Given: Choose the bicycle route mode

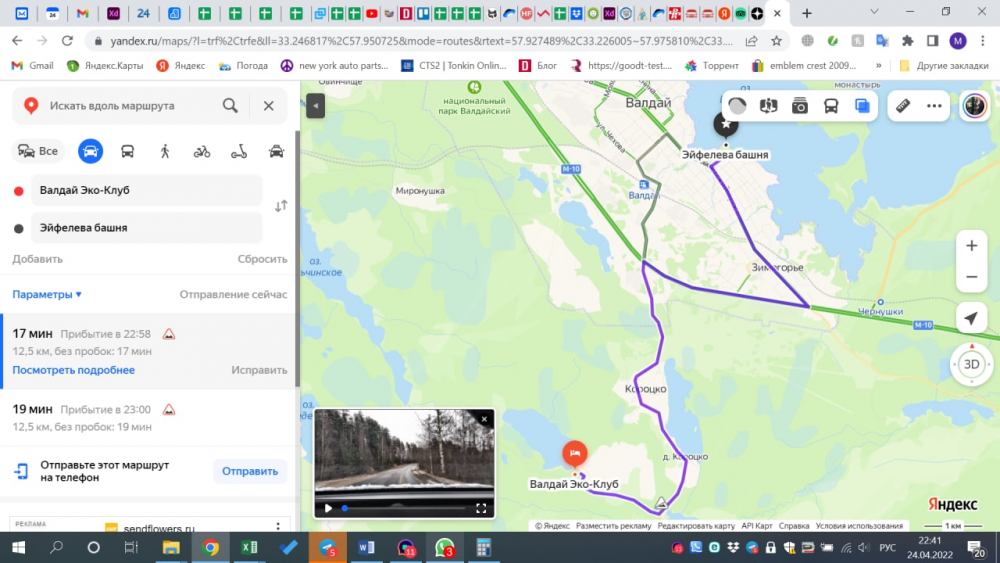Looking at the screenshot, I should coord(202,151).
